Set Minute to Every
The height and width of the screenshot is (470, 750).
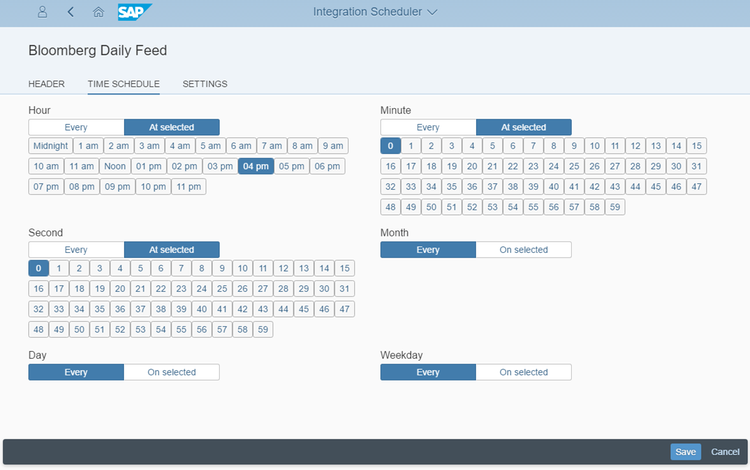(428, 127)
